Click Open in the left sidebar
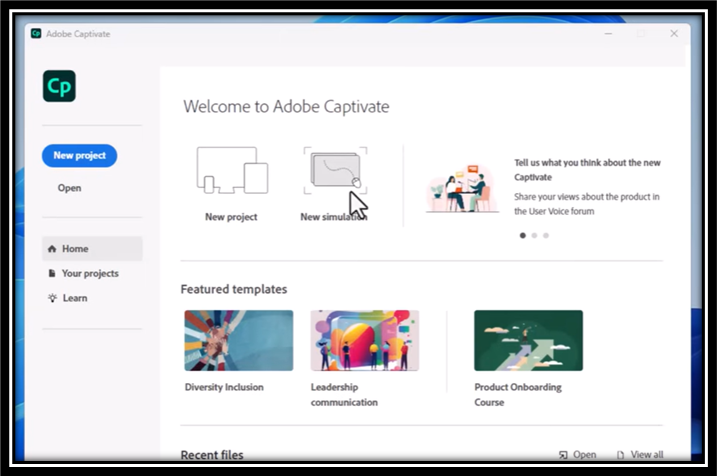 pyautogui.click(x=69, y=188)
